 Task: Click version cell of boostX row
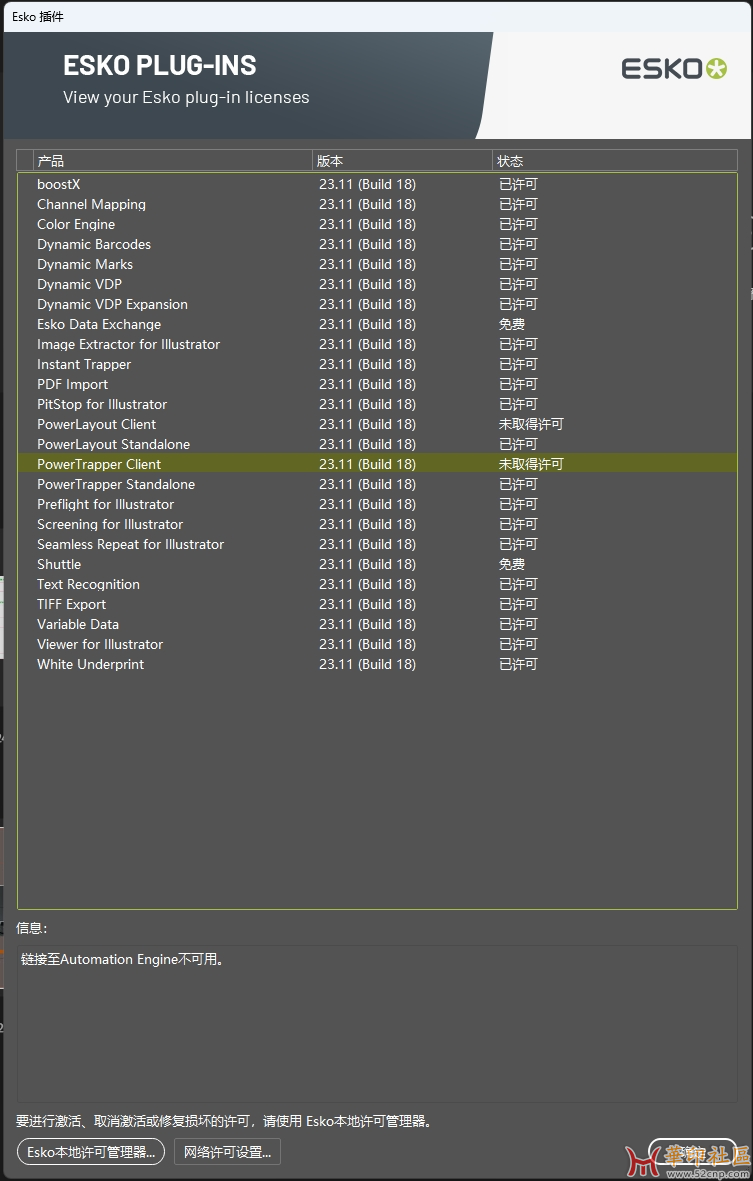point(367,184)
